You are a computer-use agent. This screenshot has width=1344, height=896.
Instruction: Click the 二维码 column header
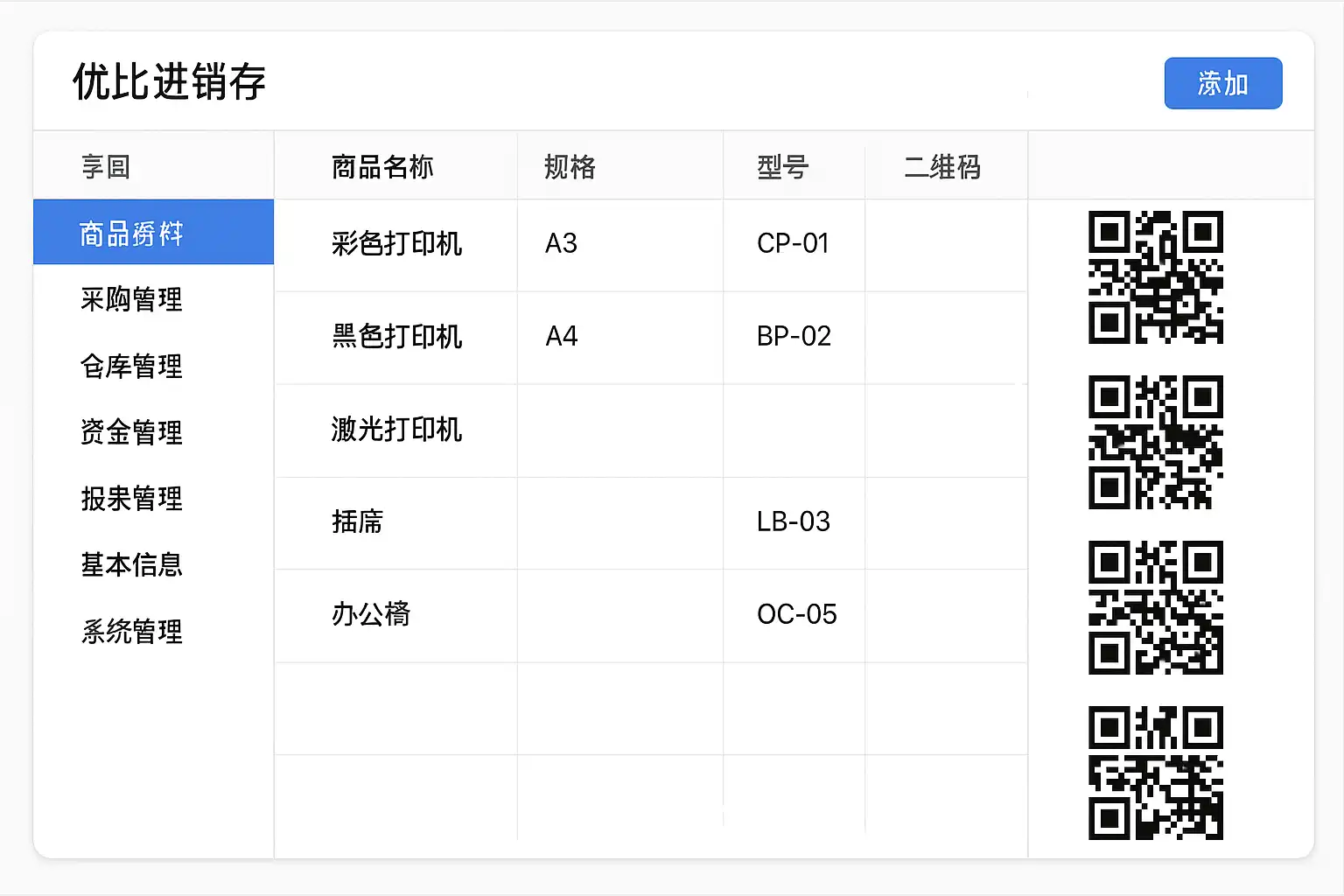point(942,167)
